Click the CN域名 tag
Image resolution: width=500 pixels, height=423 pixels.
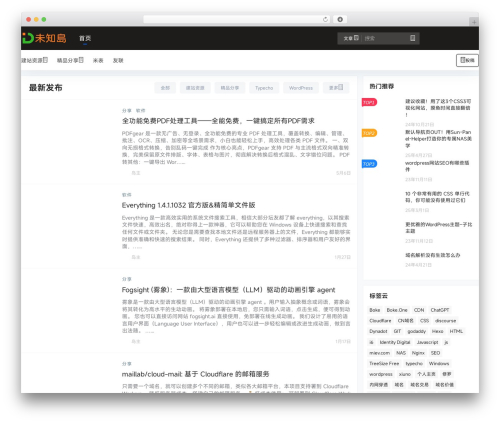pyautogui.click(x=406, y=321)
